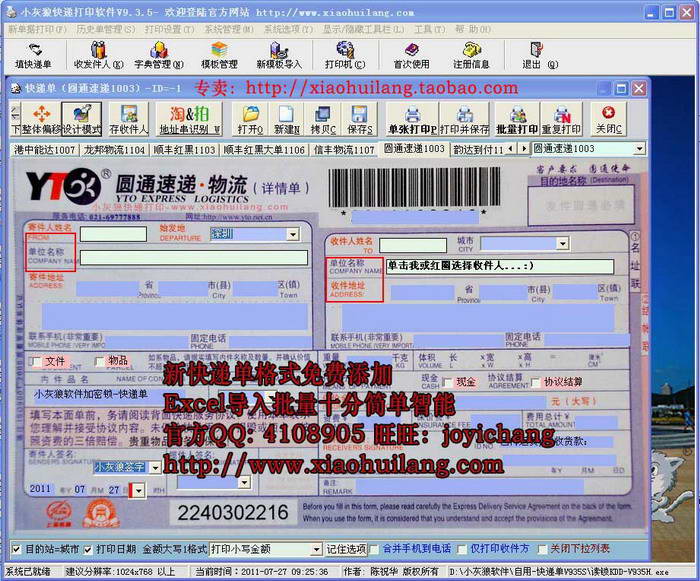
Task: Check the 协议结算 agreement checkbox
Action: coord(535,382)
